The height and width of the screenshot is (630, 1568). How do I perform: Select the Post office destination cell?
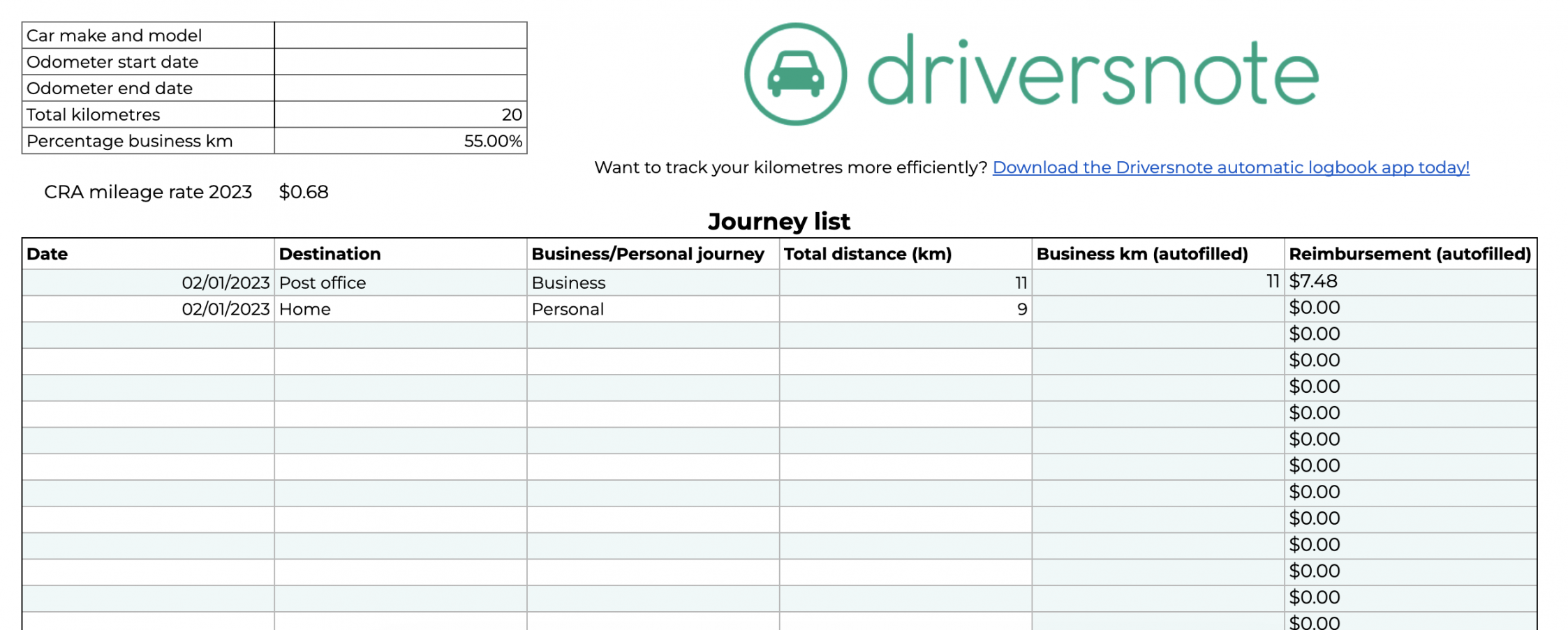point(401,283)
